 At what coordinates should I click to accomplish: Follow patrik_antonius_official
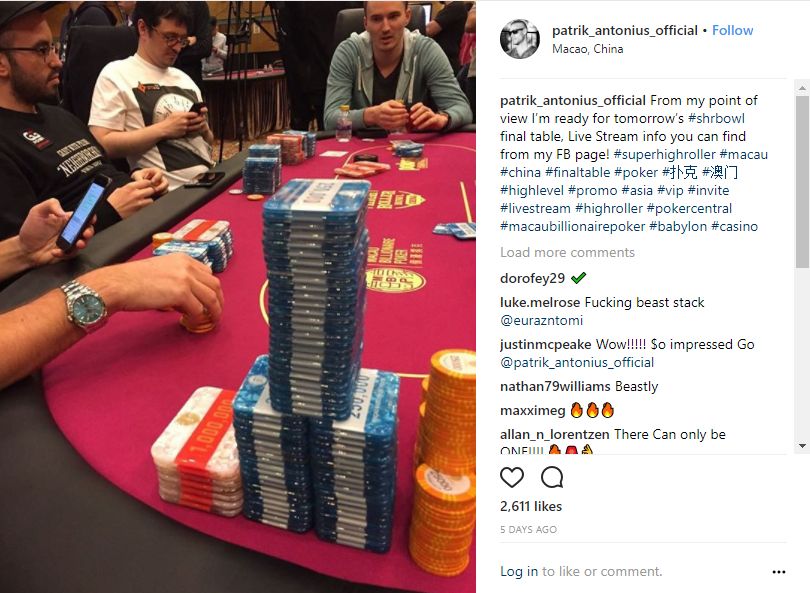(x=733, y=30)
